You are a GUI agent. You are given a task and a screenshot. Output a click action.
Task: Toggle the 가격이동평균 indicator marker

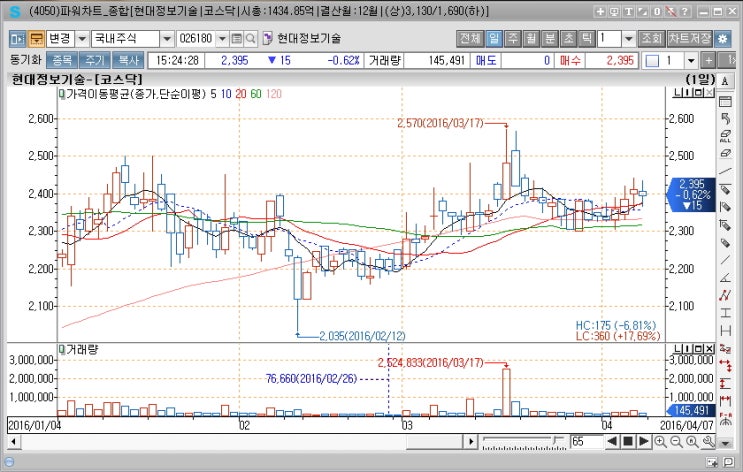point(62,94)
